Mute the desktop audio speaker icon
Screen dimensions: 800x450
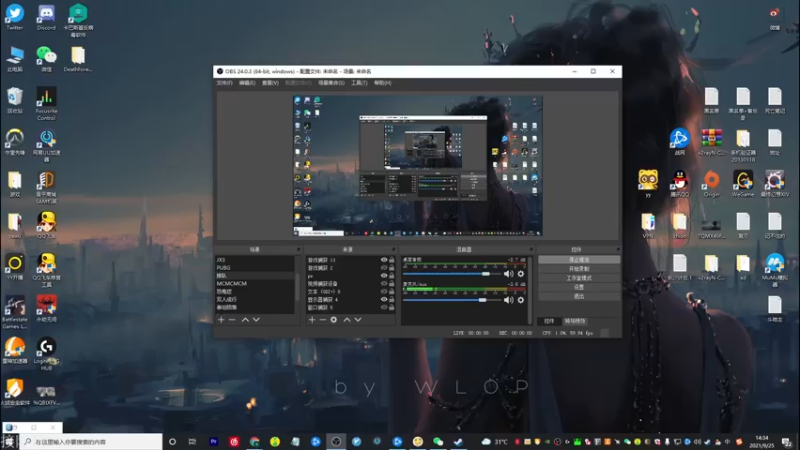pos(508,274)
